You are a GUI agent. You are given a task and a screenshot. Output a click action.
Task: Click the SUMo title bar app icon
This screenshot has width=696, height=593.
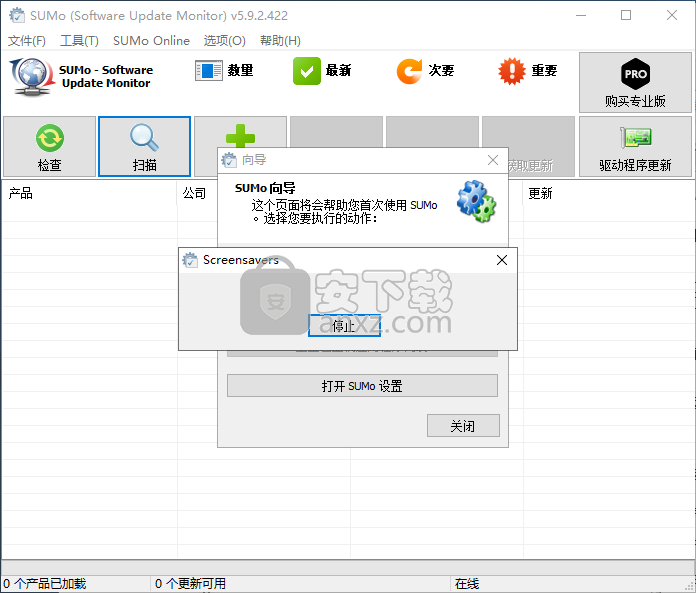point(17,15)
